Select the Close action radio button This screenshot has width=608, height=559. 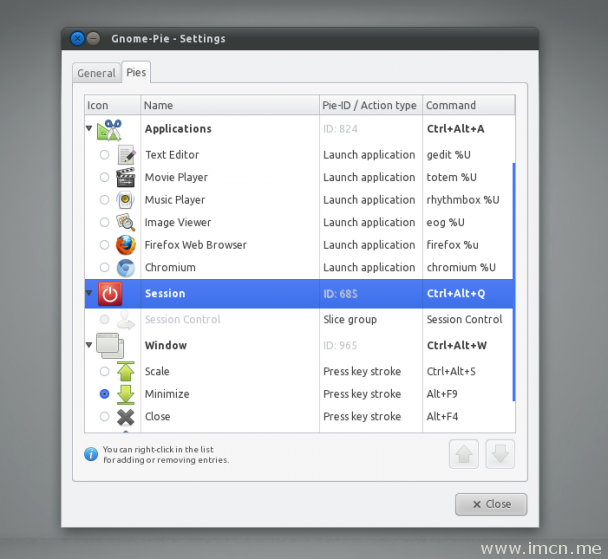pos(105,417)
